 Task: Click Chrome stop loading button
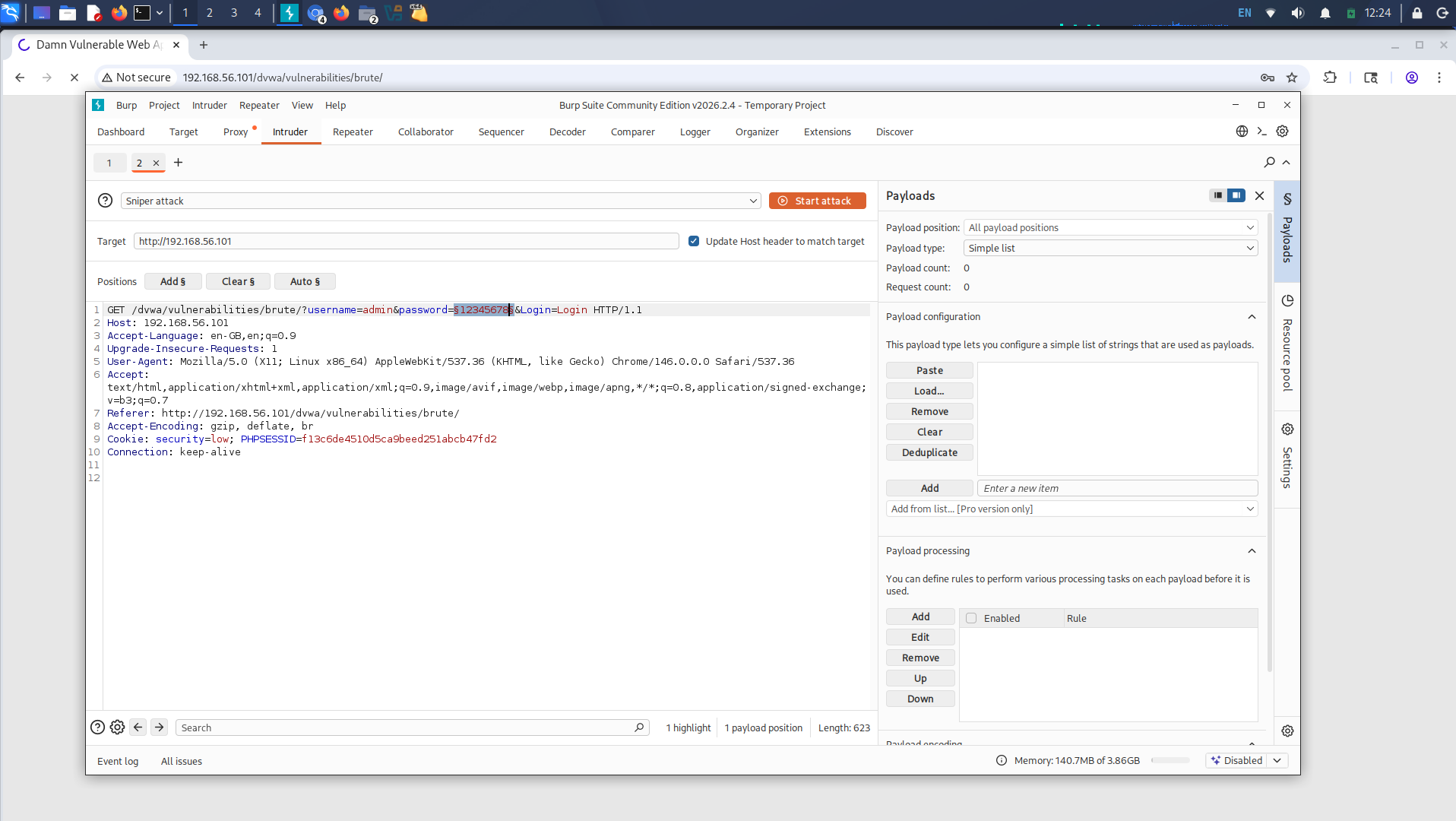[74, 78]
